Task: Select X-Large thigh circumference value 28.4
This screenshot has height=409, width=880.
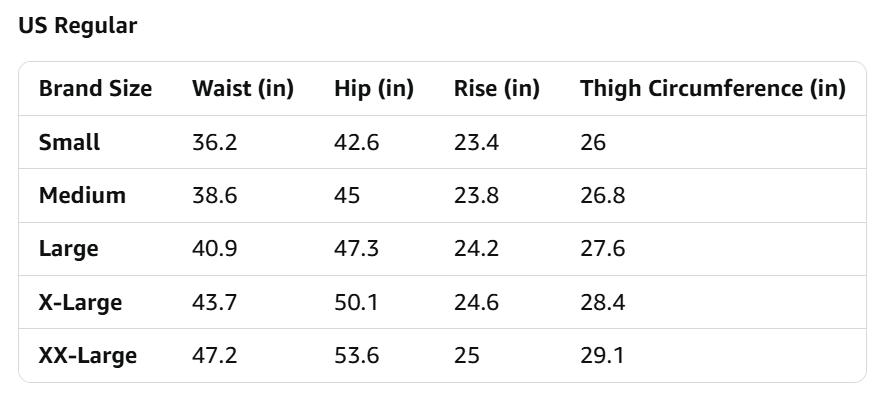Action: click(602, 302)
